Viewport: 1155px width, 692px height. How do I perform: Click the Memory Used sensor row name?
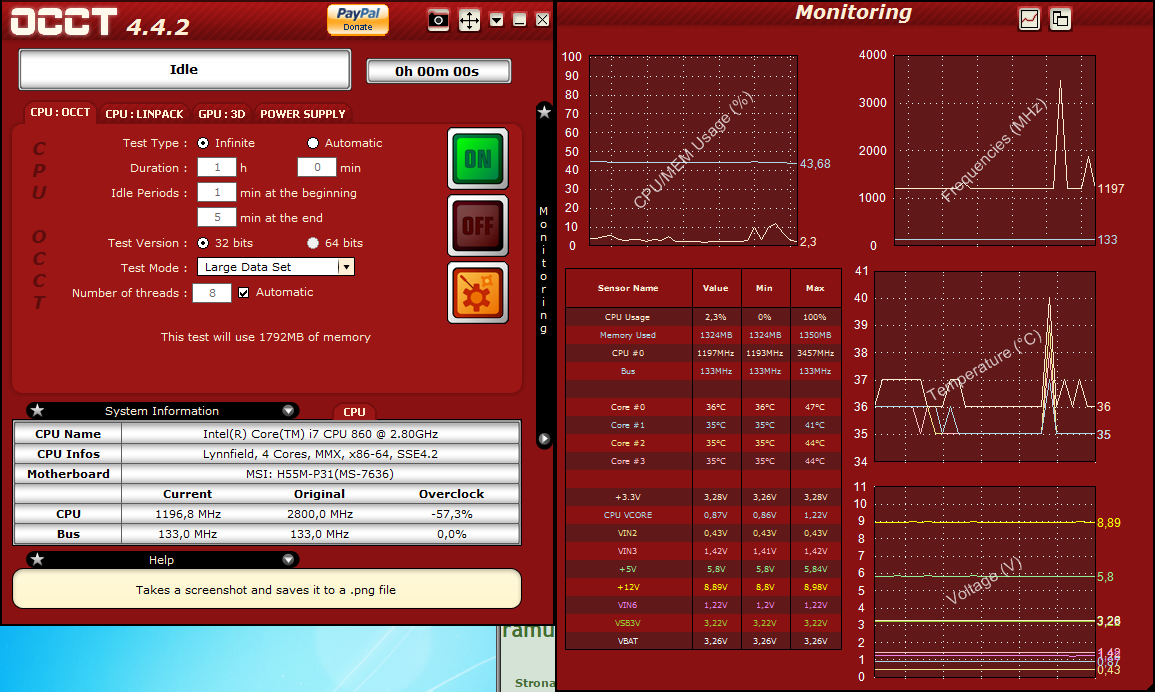tap(628, 335)
